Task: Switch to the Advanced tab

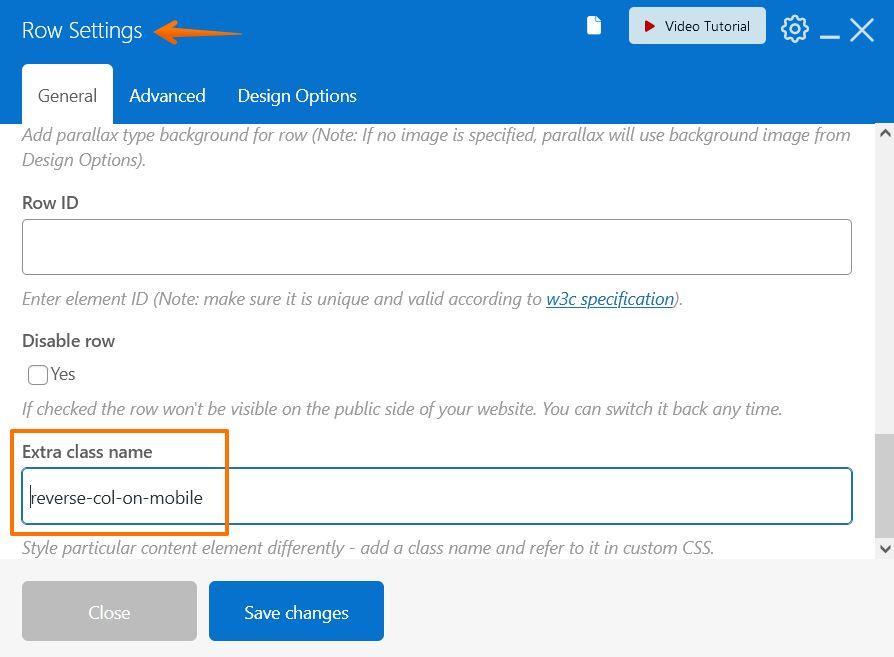Action: click(167, 95)
